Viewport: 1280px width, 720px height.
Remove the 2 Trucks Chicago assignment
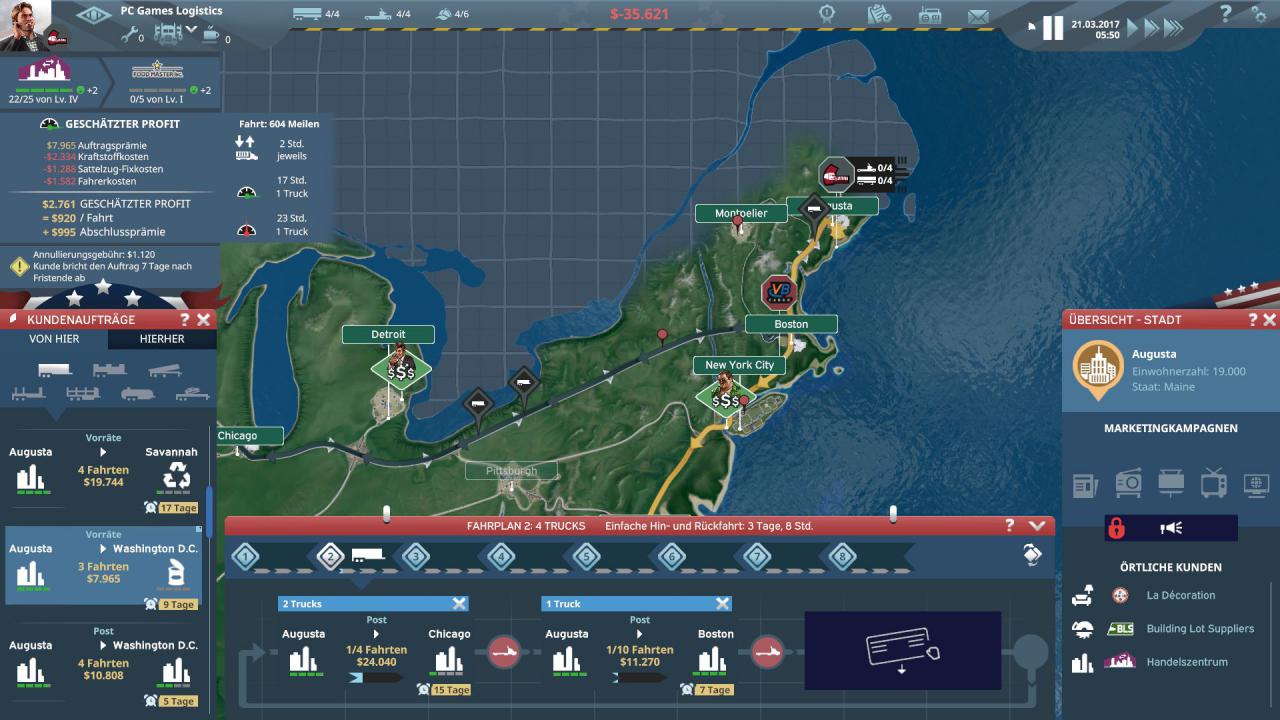click(x=459, y=604)
